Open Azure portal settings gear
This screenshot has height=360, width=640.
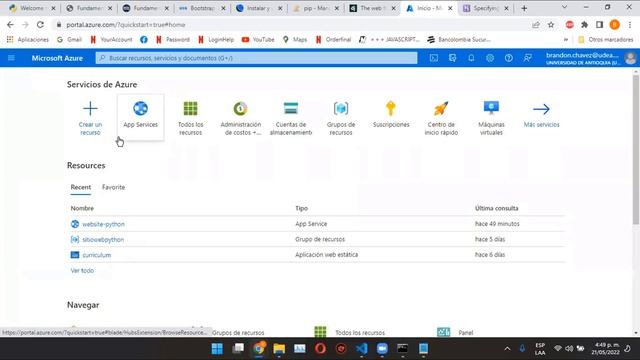pos(490,58)
